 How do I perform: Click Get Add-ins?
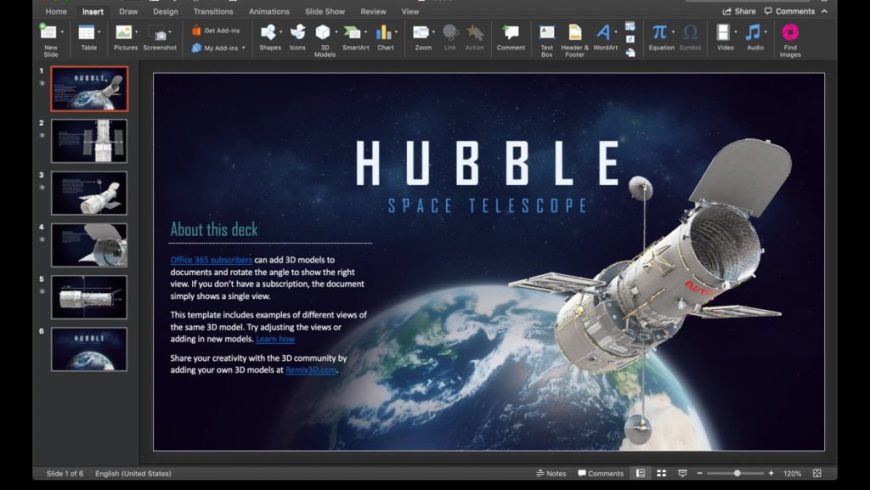pos(215,31)
